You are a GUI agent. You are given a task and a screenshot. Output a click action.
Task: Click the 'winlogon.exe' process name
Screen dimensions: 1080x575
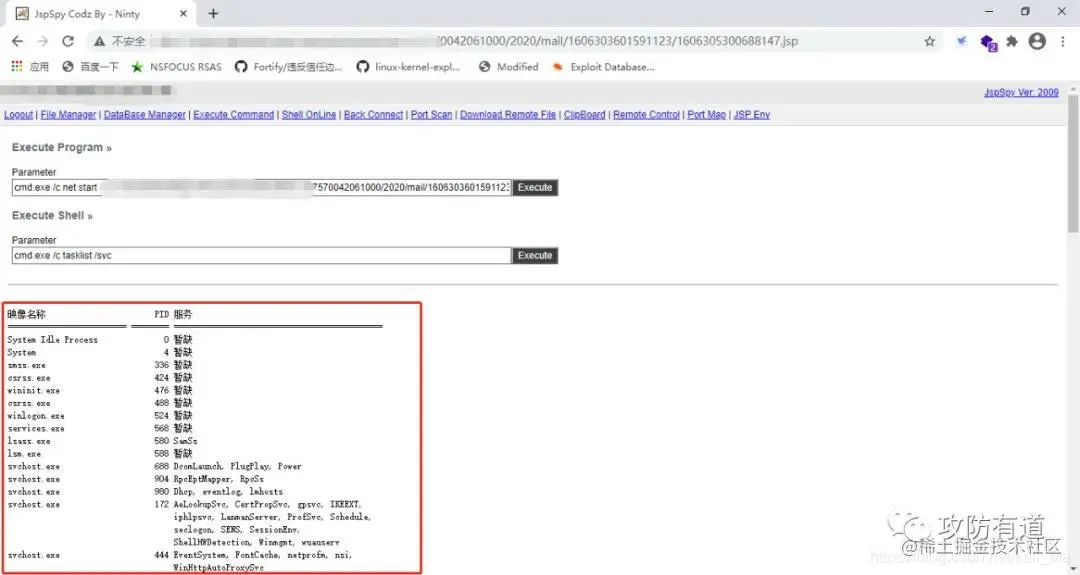coord(36,416)
